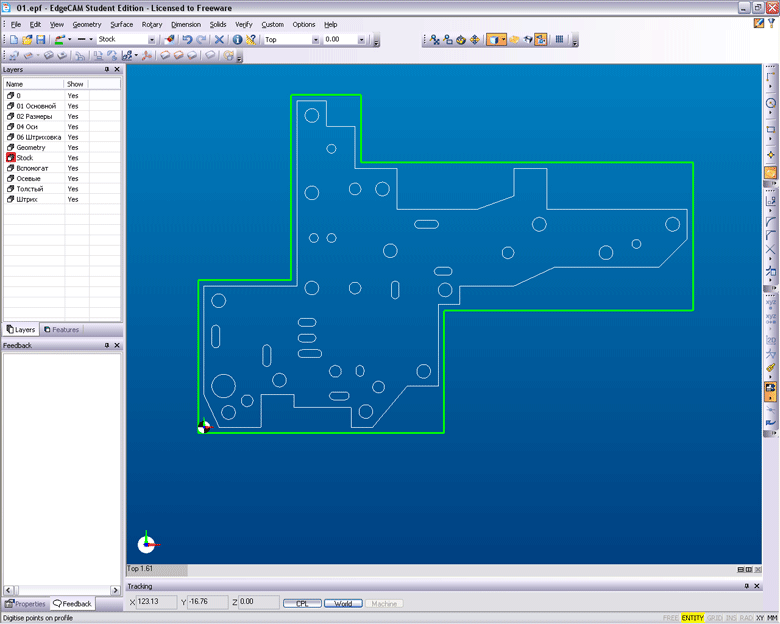
Task: Pin the Feedback panel
Action: point(106,345)
